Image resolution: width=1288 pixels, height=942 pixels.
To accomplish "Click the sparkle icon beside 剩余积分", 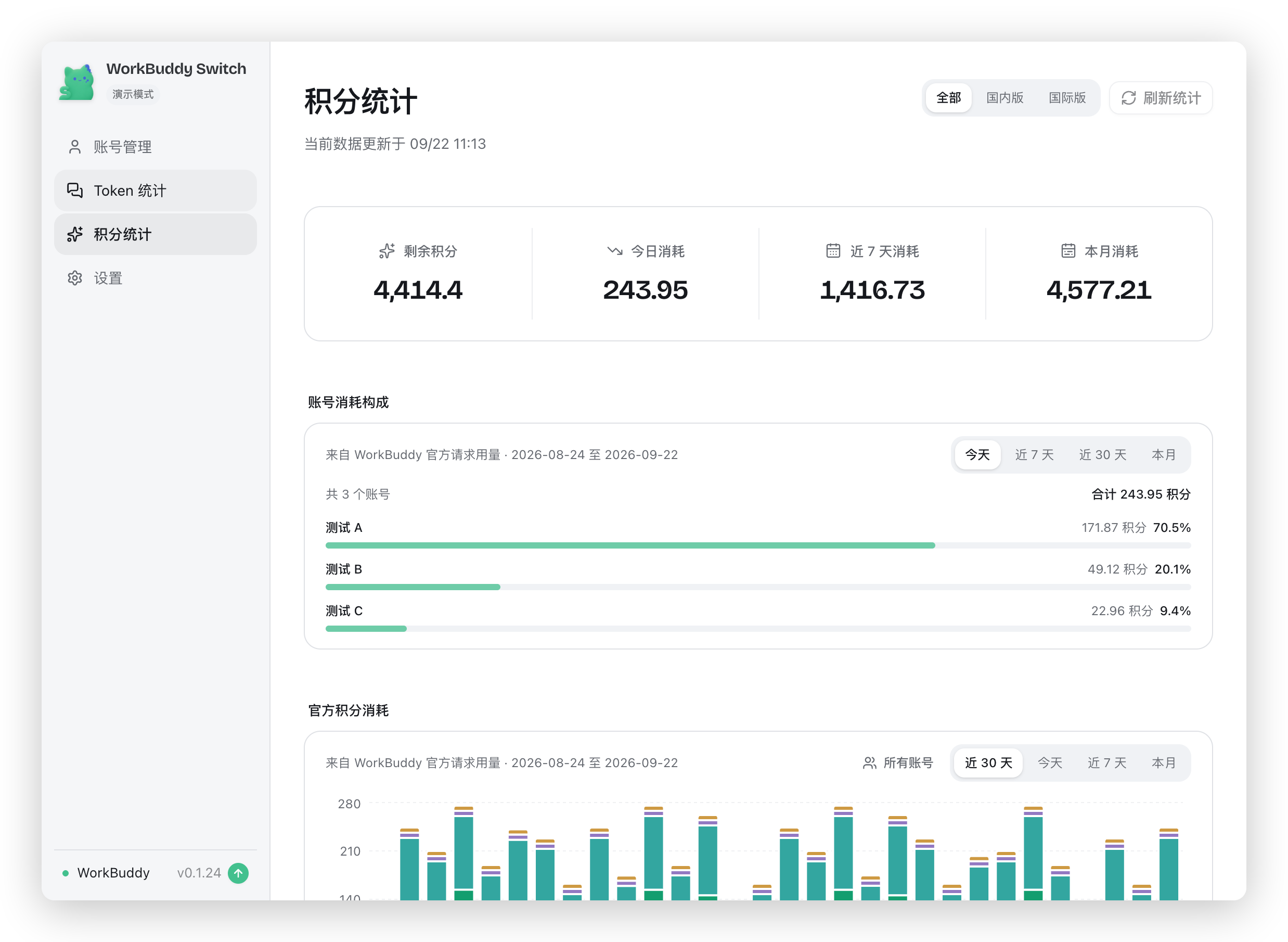I will tap(387, 251).
